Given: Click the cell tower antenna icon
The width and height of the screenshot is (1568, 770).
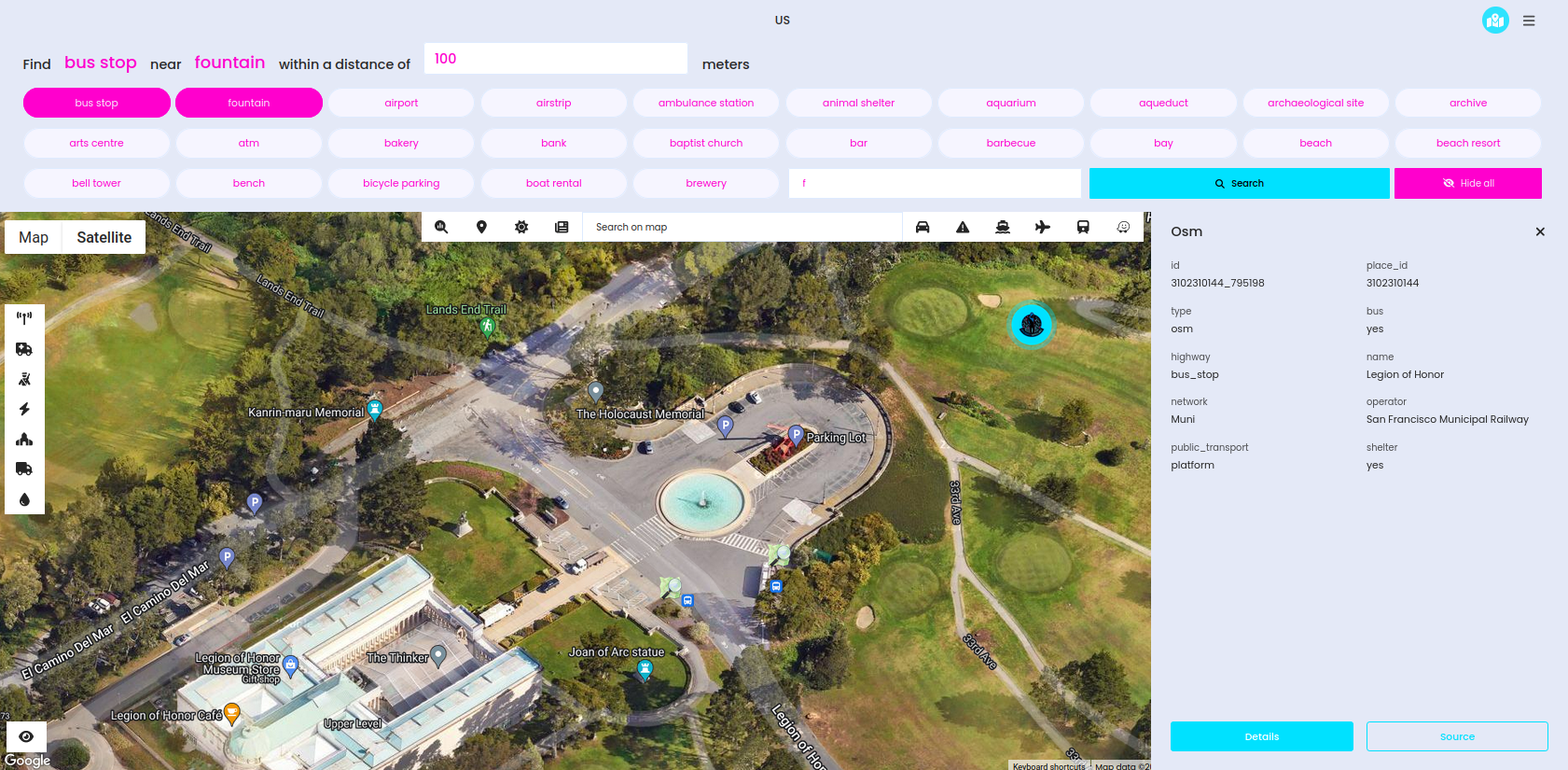Looking at the screenshot, I should 24,318.
